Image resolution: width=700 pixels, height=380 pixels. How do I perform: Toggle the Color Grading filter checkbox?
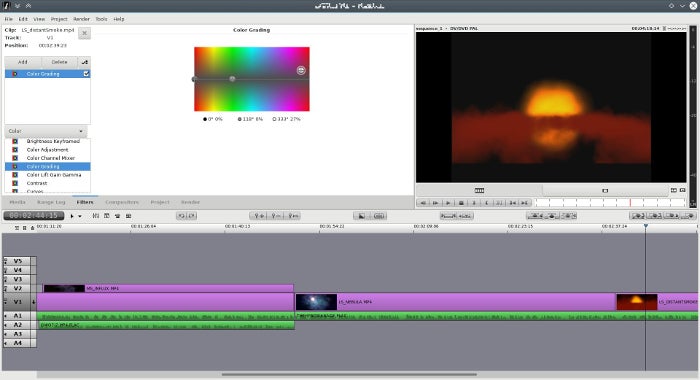point(86,74)
